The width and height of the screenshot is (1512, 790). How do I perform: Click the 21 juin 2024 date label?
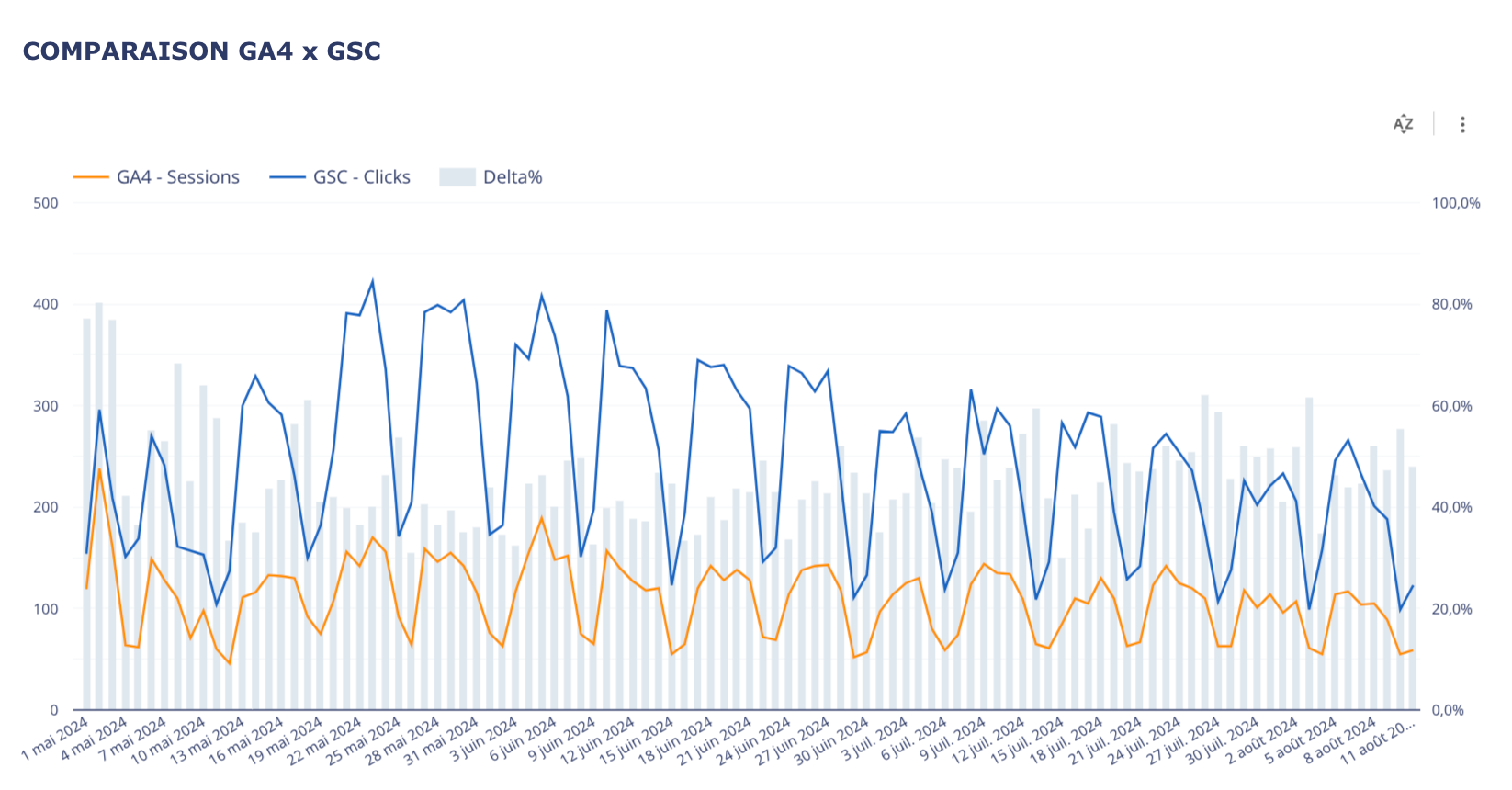[715, 740]
